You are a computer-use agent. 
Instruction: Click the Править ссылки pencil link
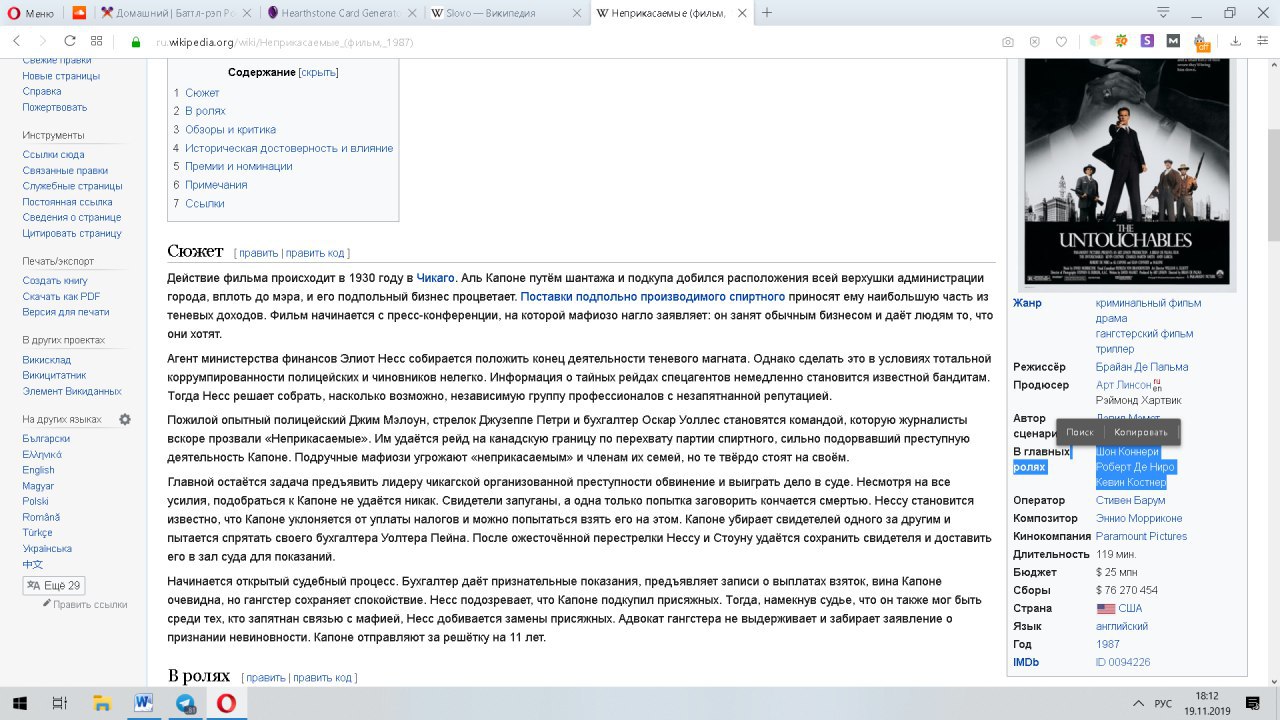(x=90, y=604)
